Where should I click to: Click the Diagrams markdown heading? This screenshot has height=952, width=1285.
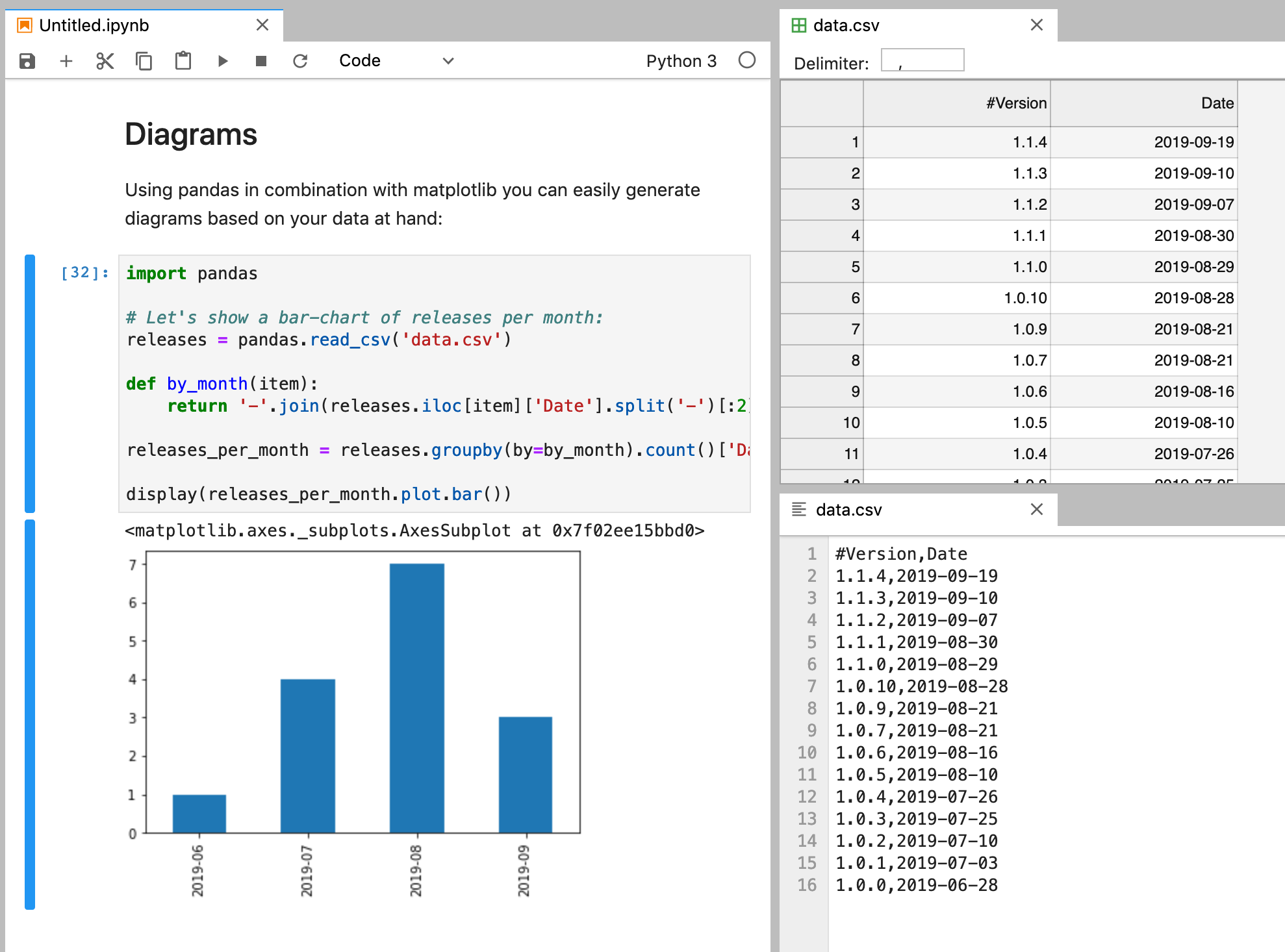tap(191, 134)
